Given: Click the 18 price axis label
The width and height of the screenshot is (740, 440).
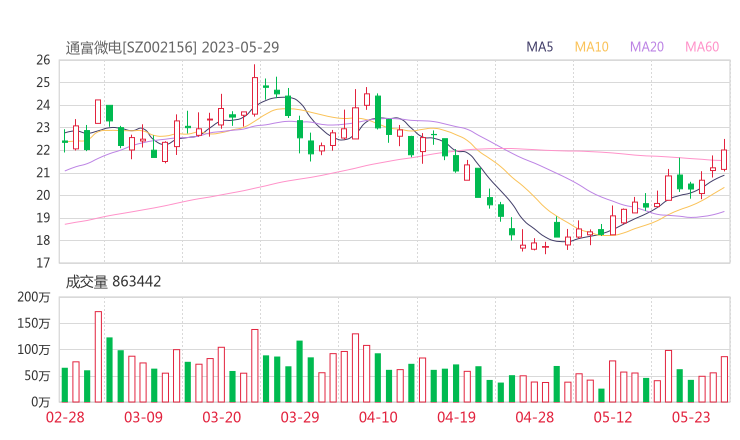Looking at the screenshot, I should click(43, 240).
